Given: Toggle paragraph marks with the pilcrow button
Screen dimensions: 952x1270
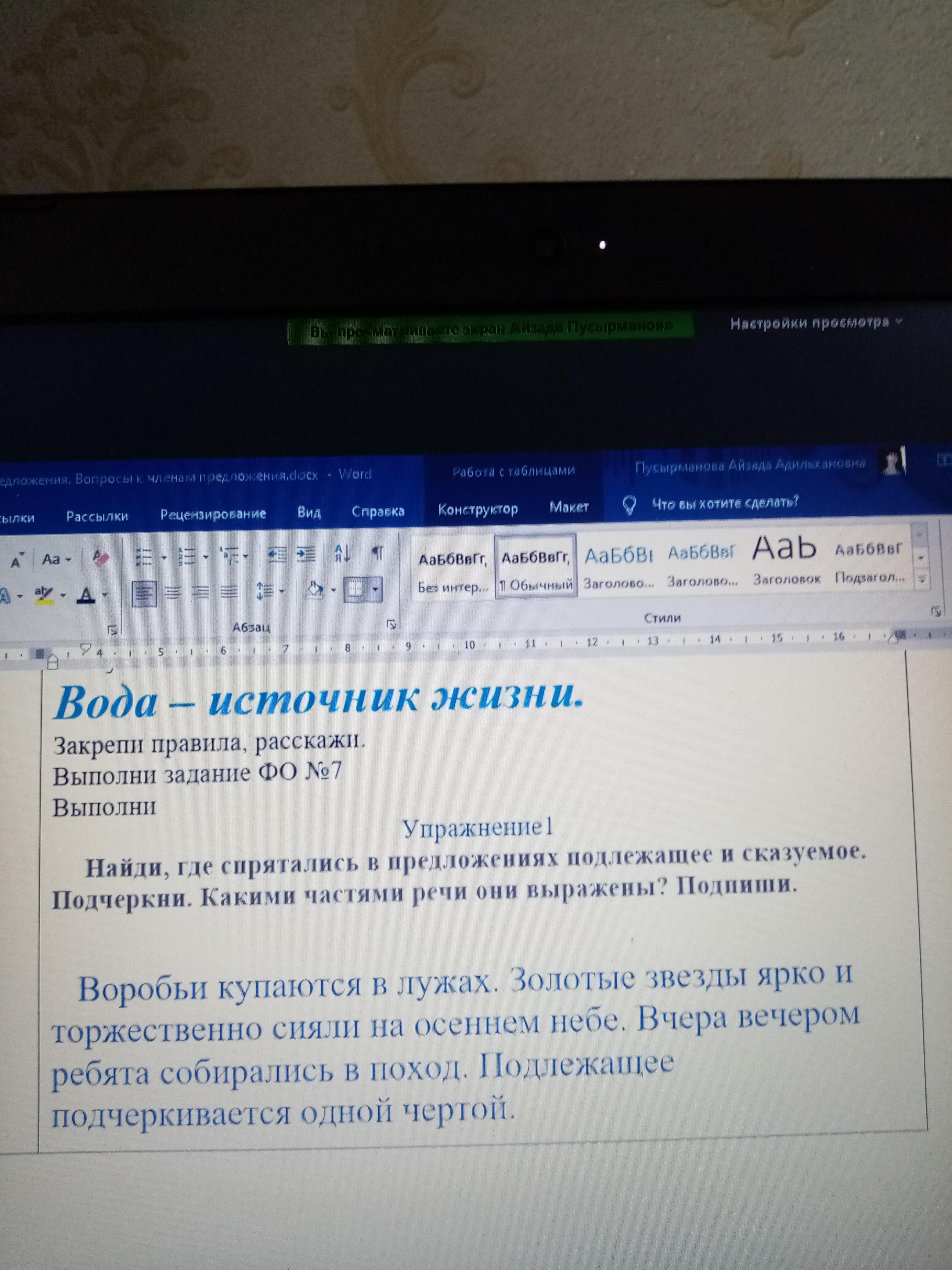Looking at the screenshot, I should (x=377, y=553).
